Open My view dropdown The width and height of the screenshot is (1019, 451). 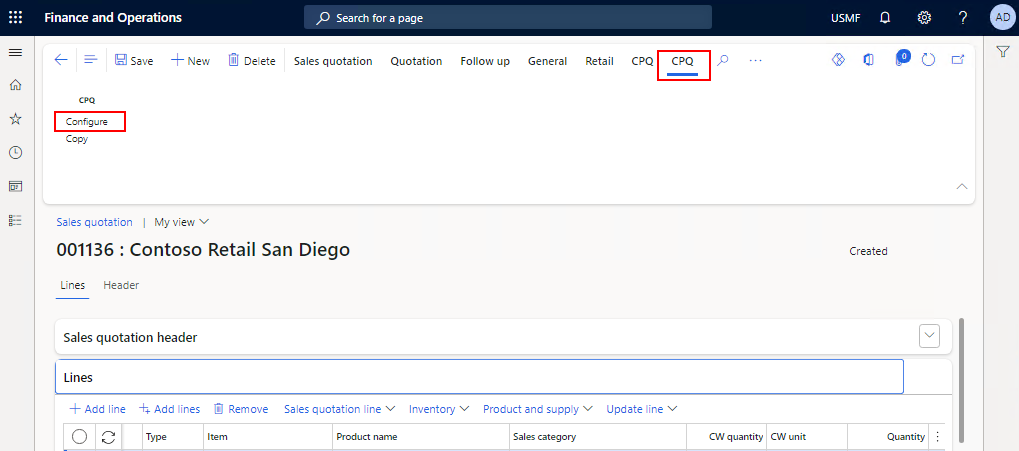tap(181, 222)
